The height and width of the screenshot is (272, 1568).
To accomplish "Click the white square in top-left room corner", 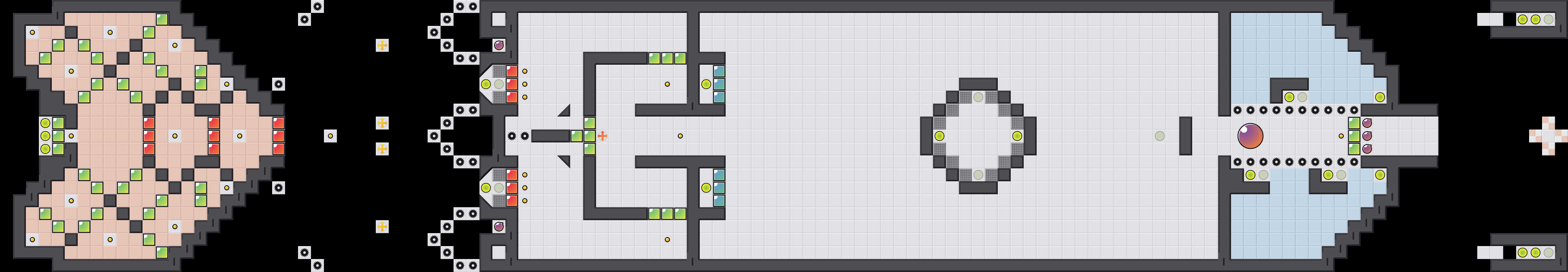I will pyautogui.click(x=499, y=19).
